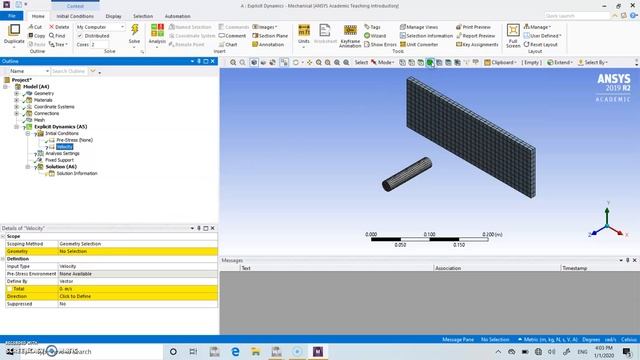Expand the Geometry tree node
This screenshot has height=360, width=640.
coord(16,93)
